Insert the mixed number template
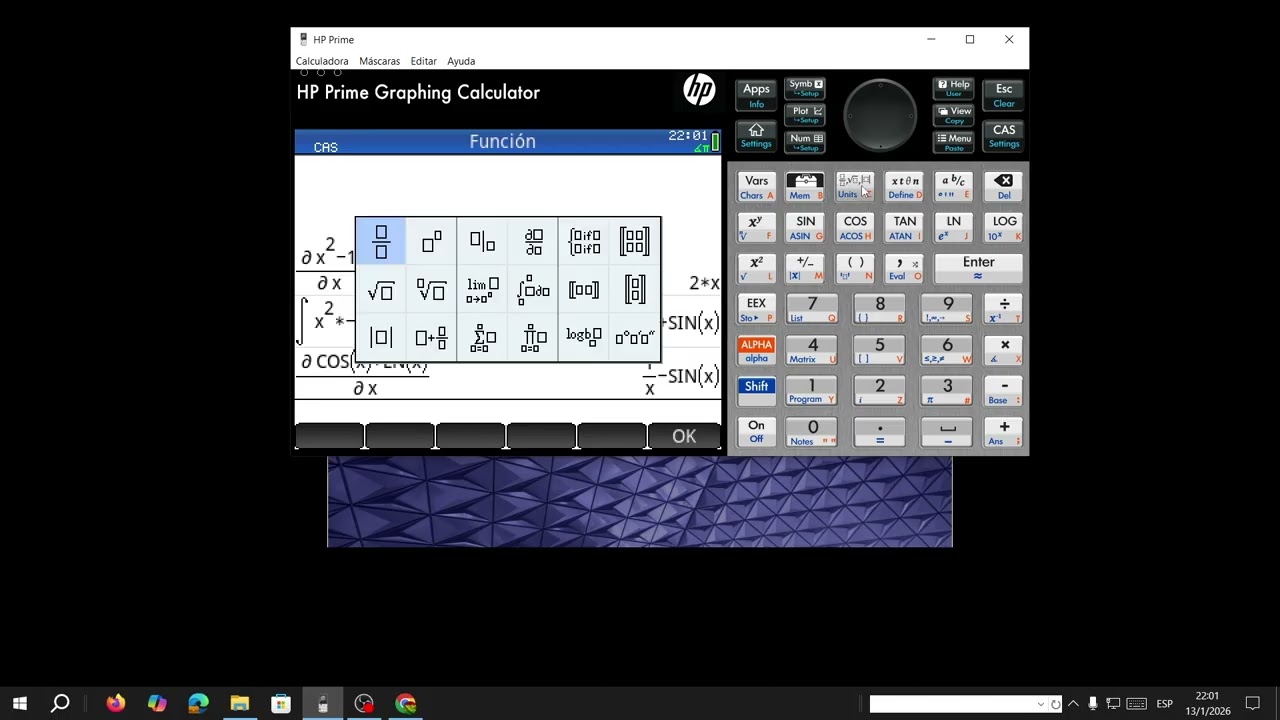 (432, 337)
